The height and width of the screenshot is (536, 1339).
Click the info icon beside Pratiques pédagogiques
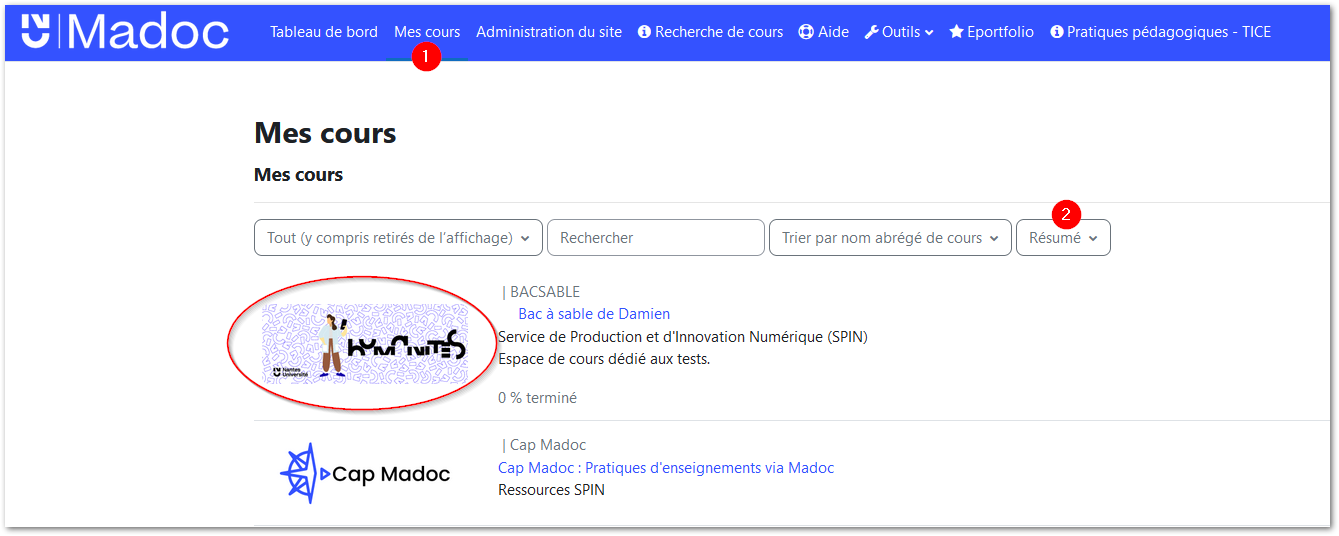(1057, 32)
